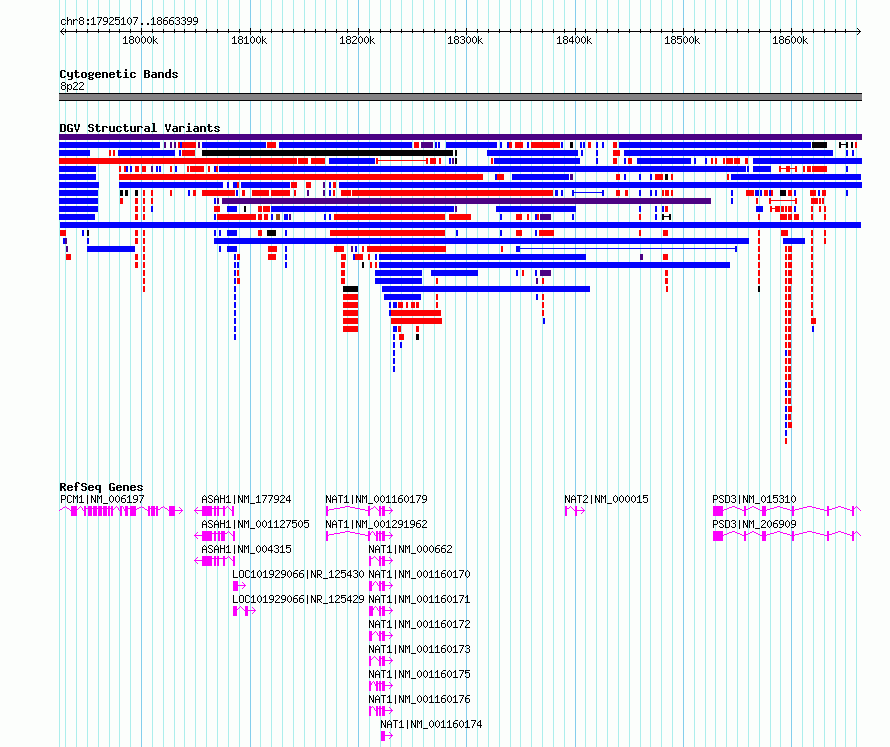
Task: Open the NAT1|NM_001160170 gene label
Action: click(419, 574)
